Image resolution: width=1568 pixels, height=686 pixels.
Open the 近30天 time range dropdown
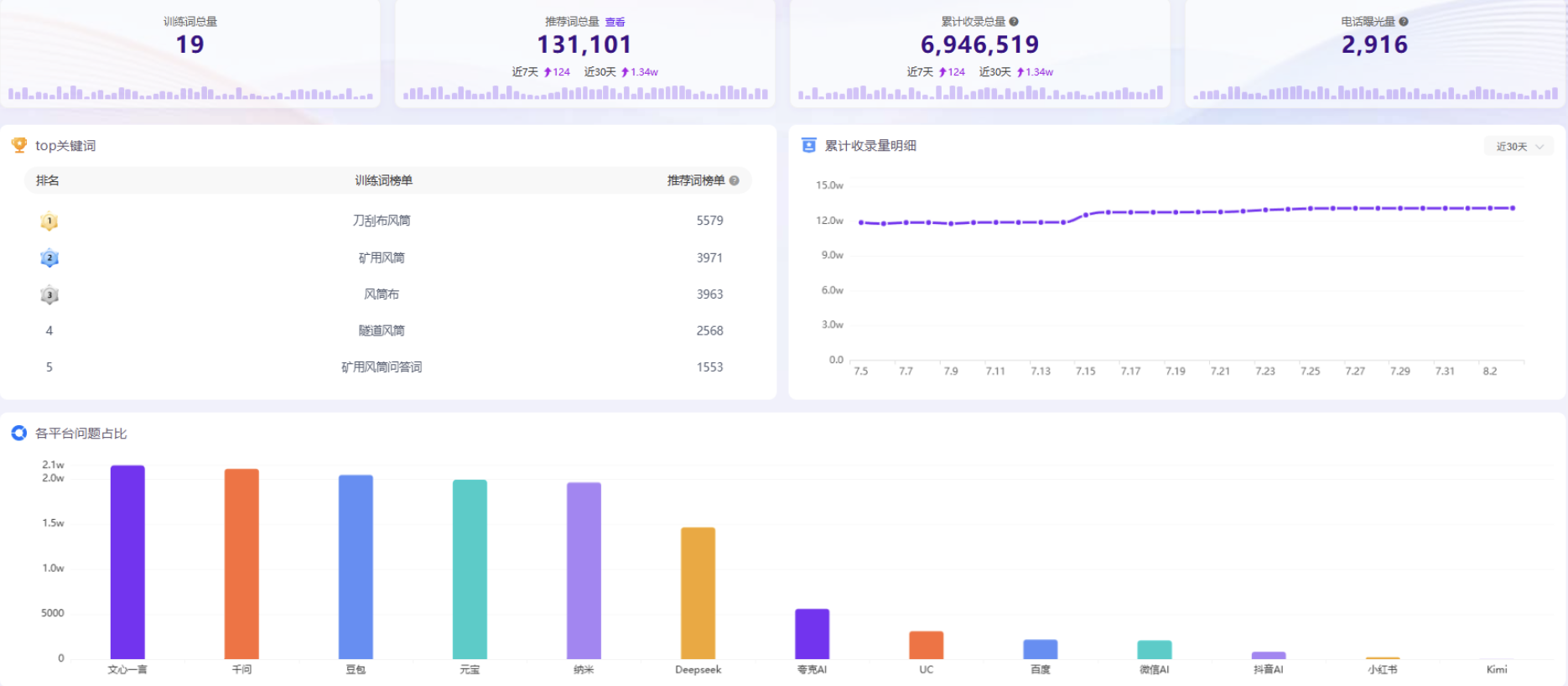(1519, 147)
